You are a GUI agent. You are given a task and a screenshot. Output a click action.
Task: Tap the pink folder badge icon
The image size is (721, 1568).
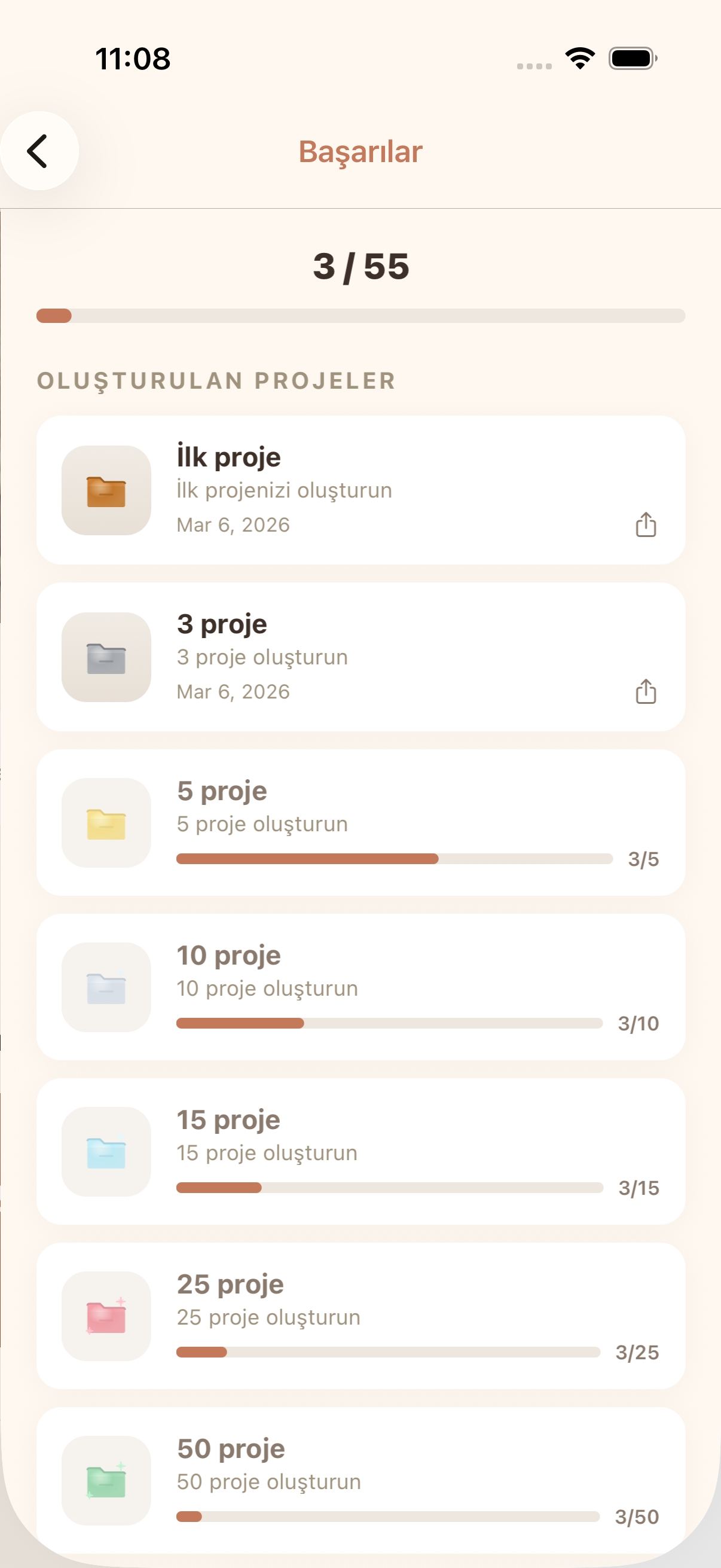106,1316
